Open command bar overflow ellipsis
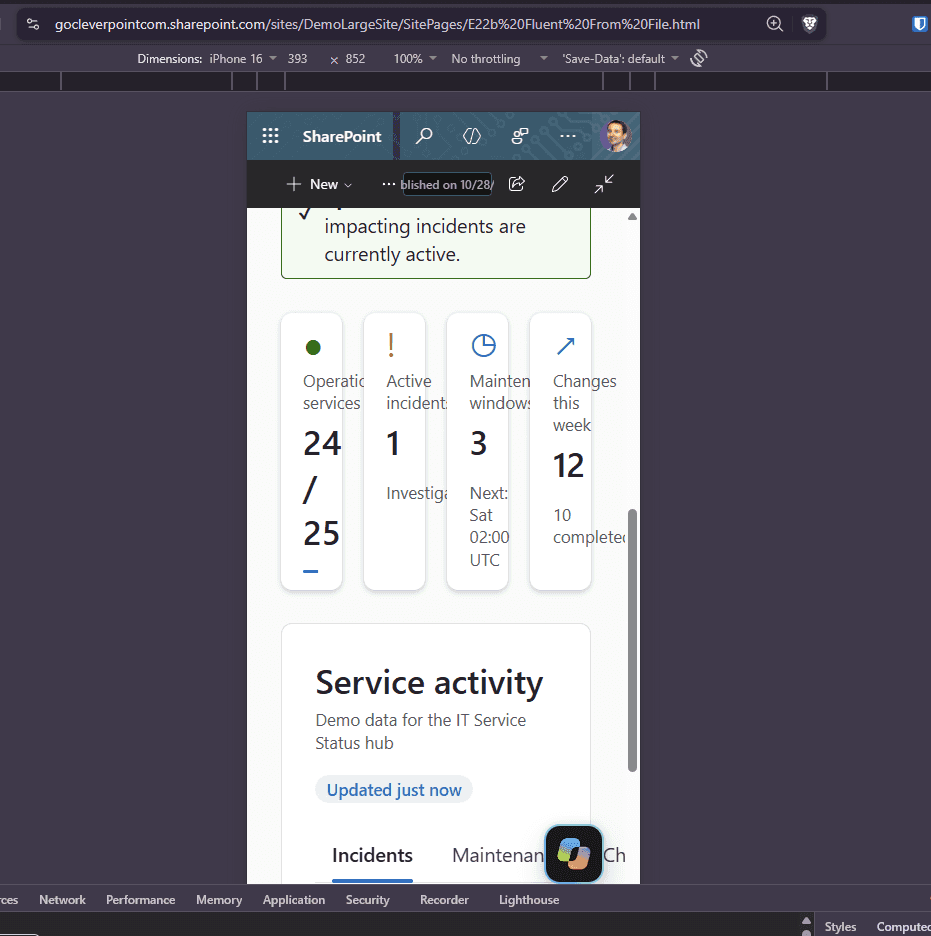Image resolution: width=931 pixels, height=936 pixels. 389,184
